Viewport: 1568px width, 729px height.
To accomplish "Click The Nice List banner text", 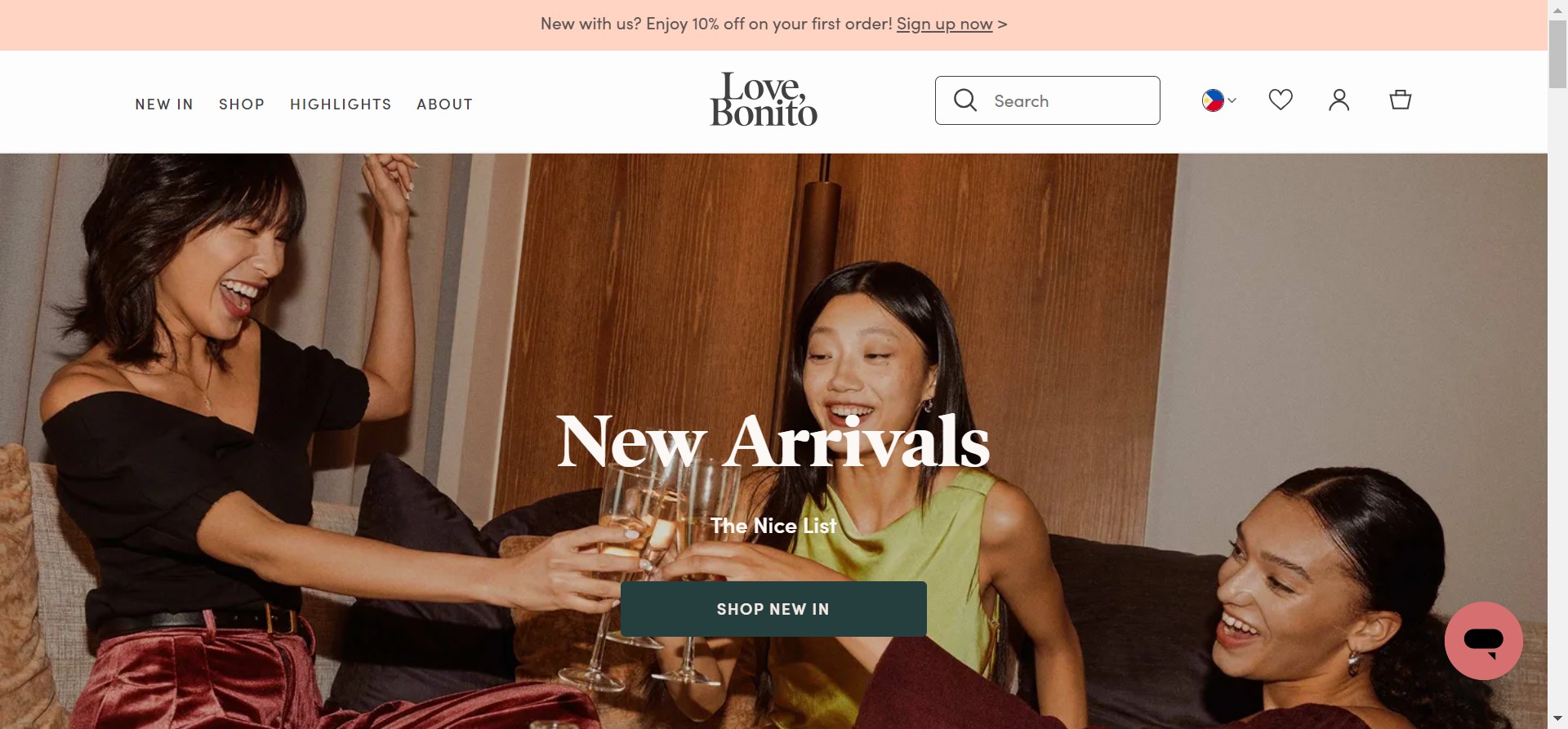I will (x=773, y=526).
